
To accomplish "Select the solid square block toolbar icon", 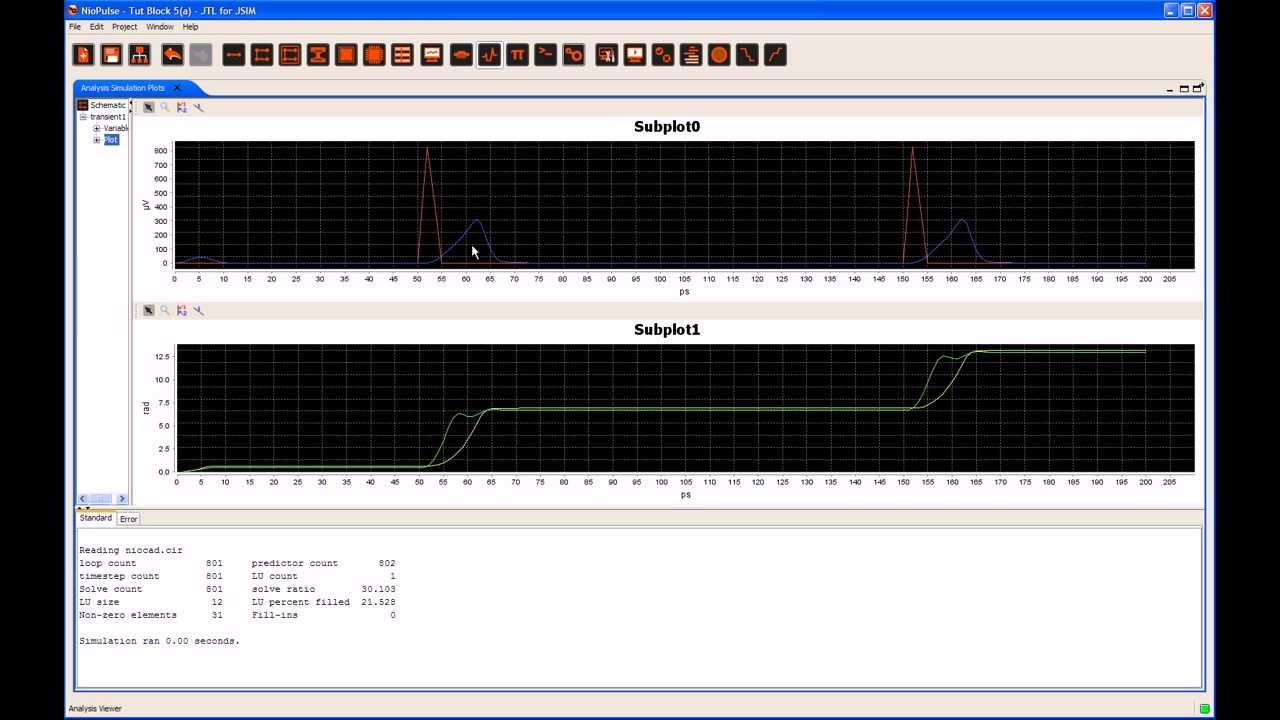I will pyautogui.click(x=346, y=55).
